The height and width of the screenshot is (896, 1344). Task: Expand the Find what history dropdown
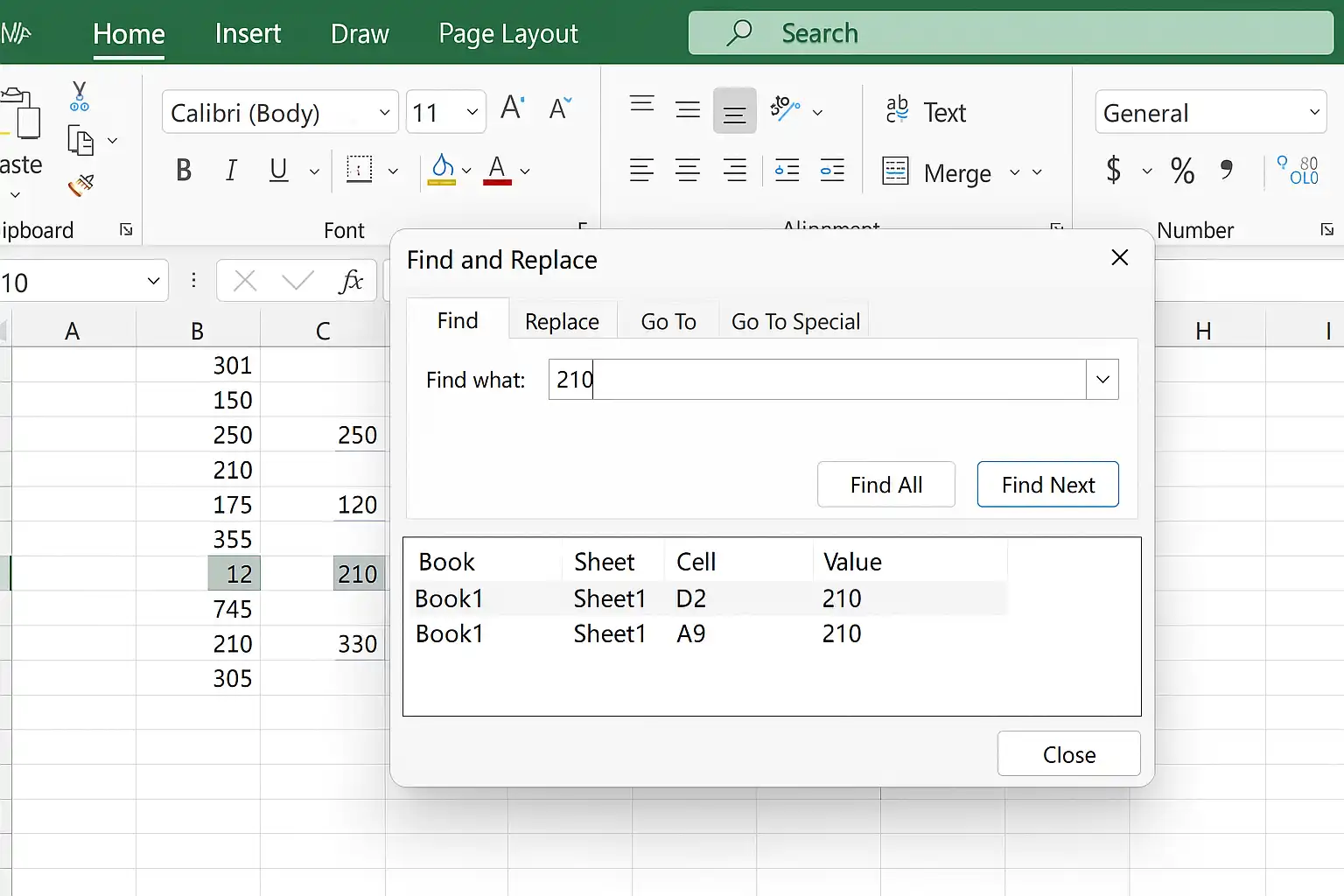(1102, 380)
